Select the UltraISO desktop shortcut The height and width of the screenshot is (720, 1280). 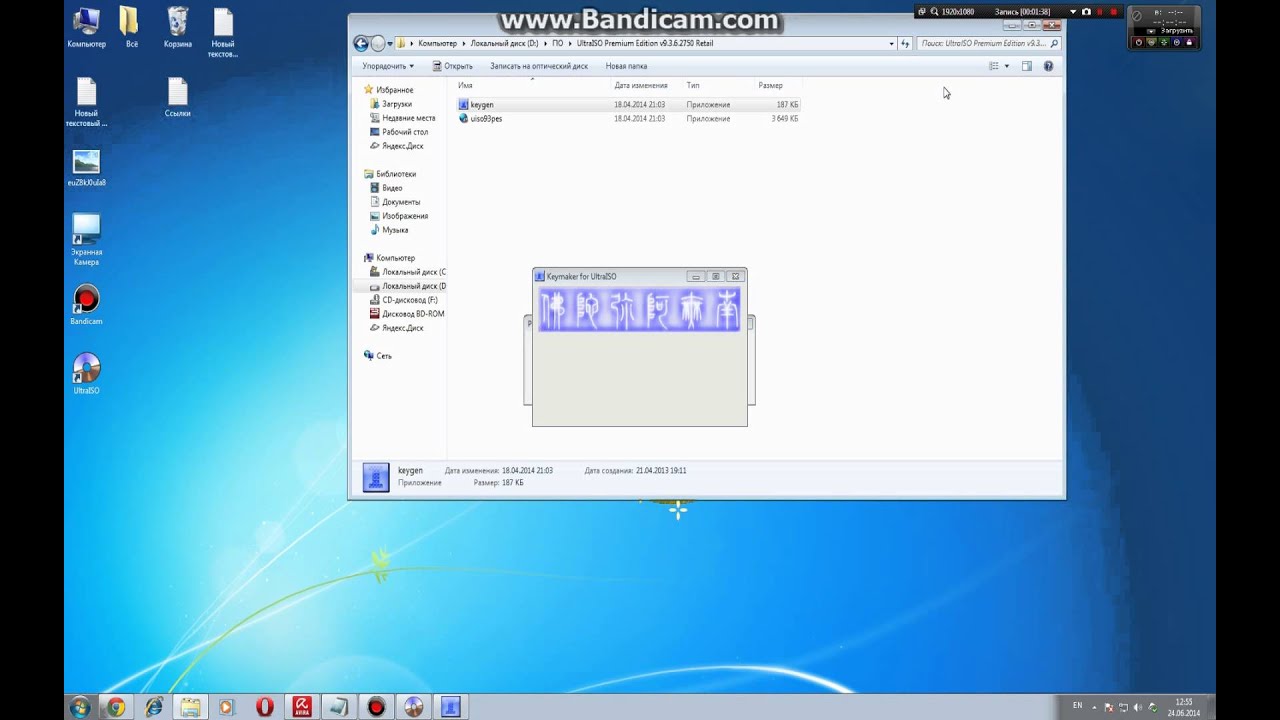click(x=86, y=374)
